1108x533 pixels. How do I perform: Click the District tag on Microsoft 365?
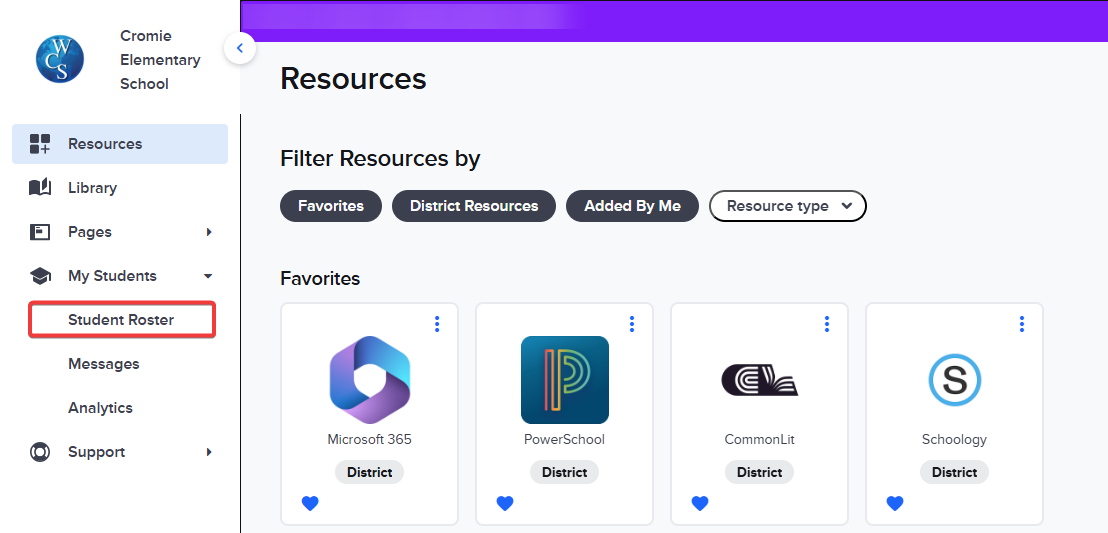click(x=370, y=472)
